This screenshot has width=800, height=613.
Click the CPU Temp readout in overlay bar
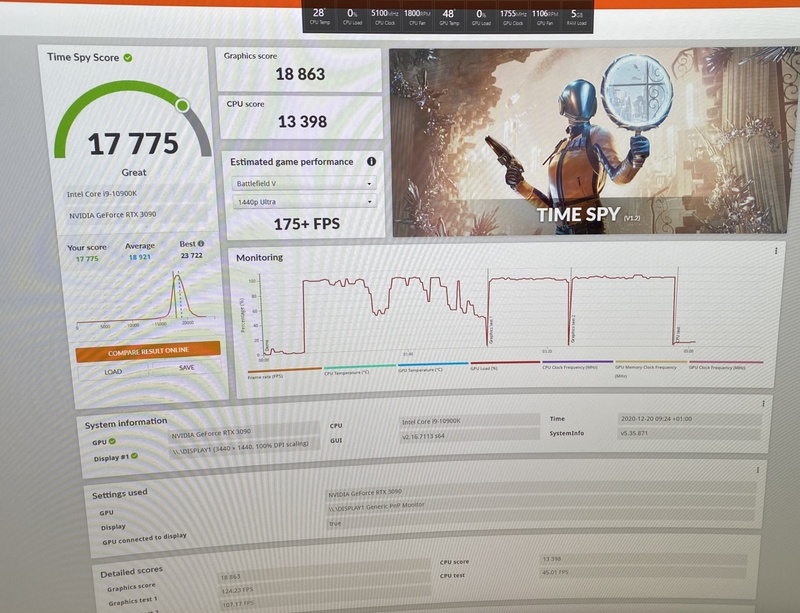click(319, 16)
